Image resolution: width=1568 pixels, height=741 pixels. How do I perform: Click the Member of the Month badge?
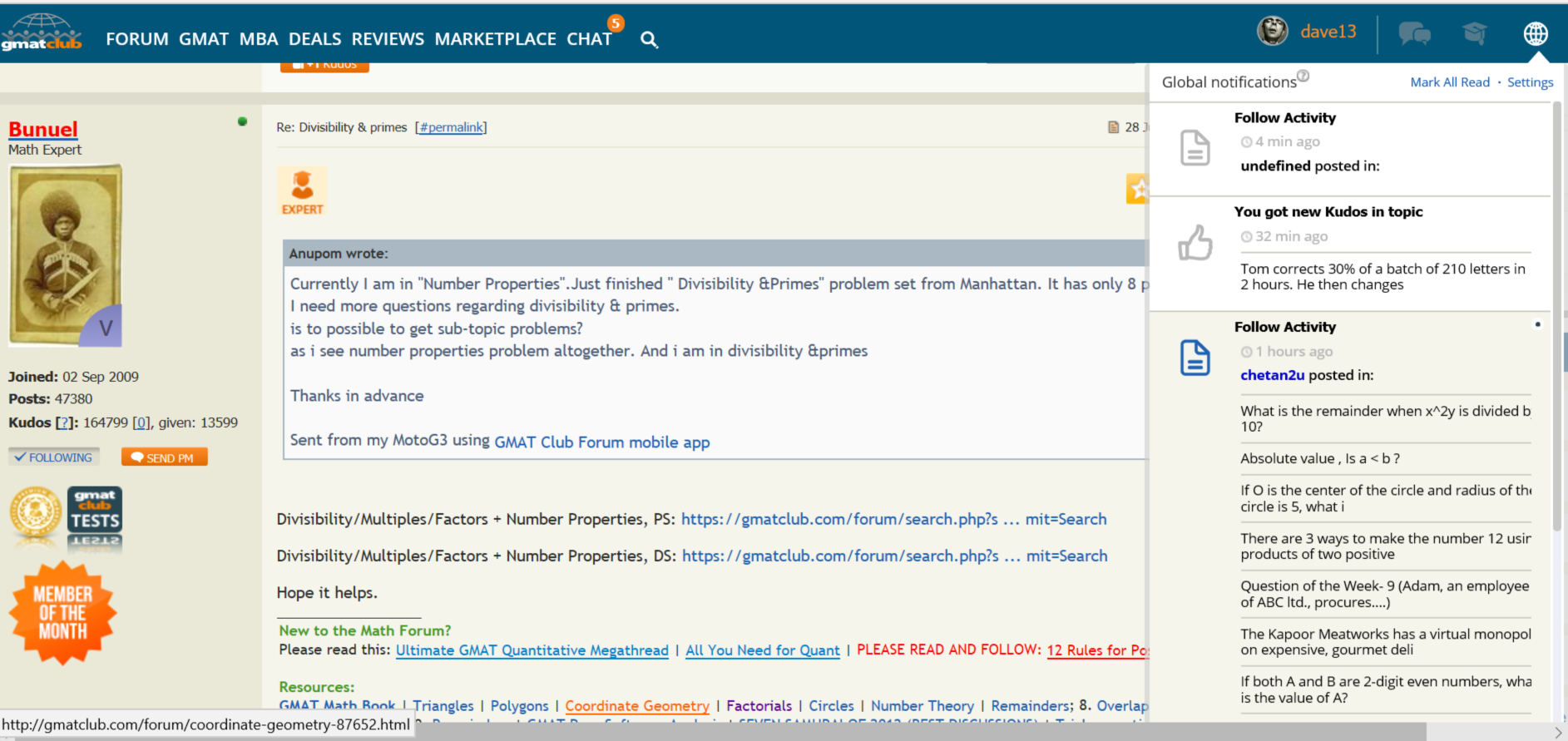(x=62, y=613)
